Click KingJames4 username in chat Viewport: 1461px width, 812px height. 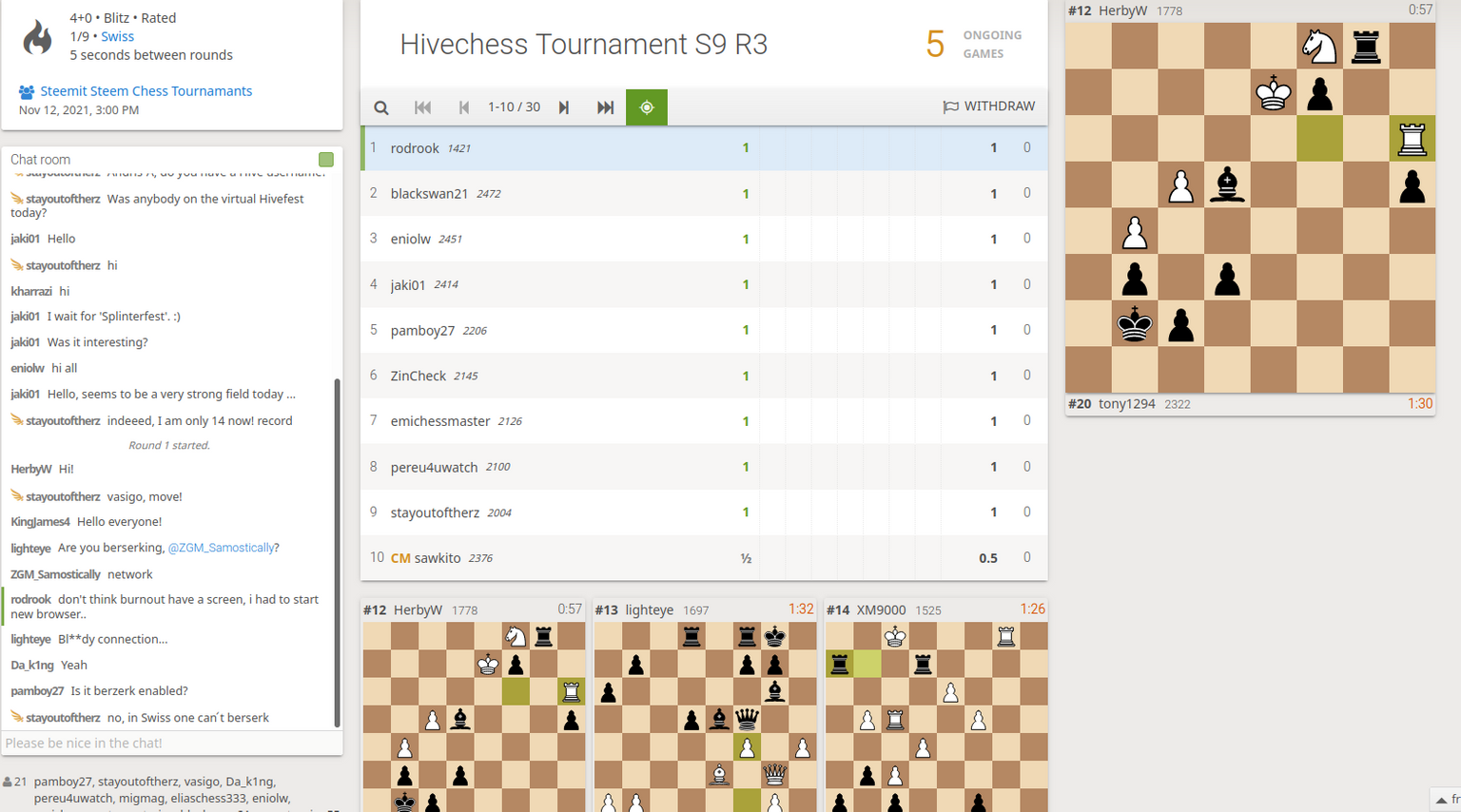[x=40, y=522]
